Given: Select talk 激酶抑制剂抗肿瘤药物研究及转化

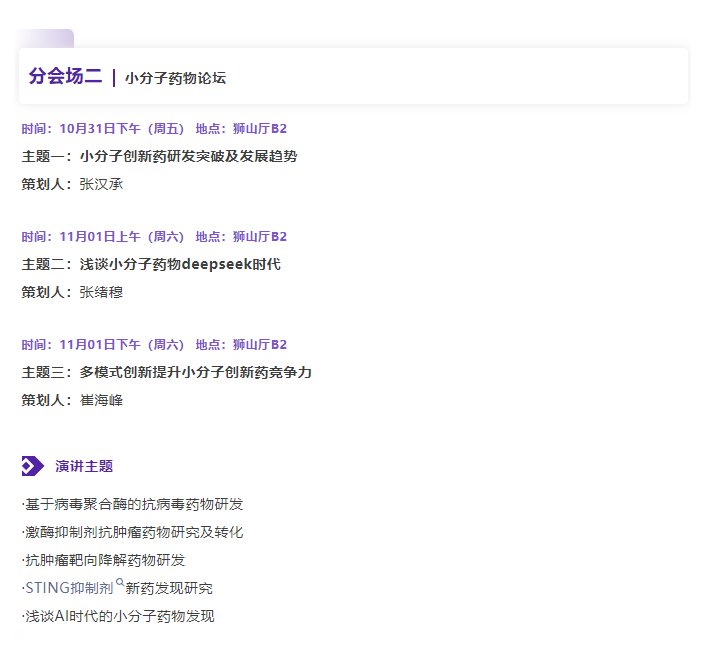Looking at the screenshot, I should coord(134,532).
